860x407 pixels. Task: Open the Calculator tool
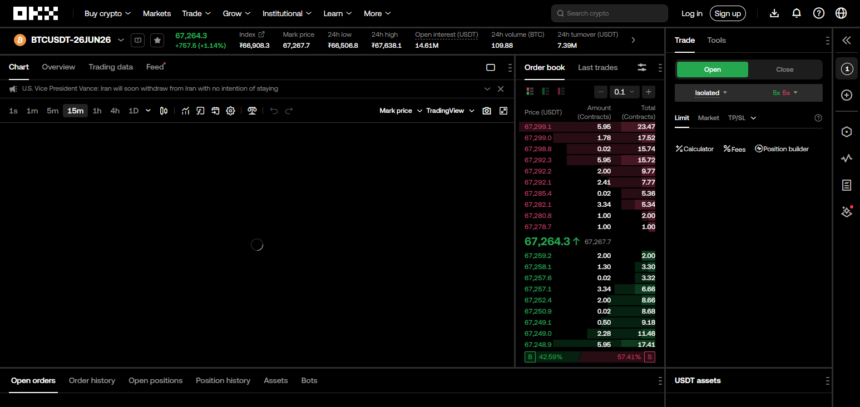(x=694, y=149)
